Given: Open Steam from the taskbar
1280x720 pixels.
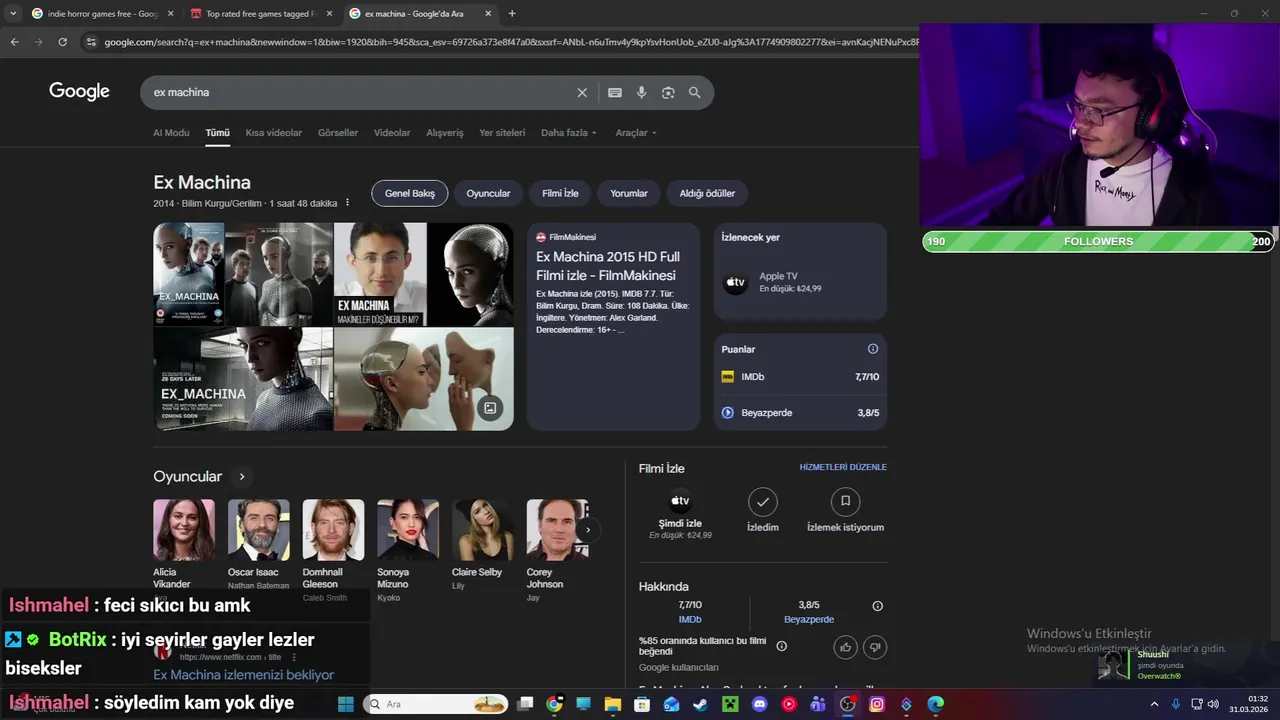Looking at the screenshot, I should click(700, 704).
